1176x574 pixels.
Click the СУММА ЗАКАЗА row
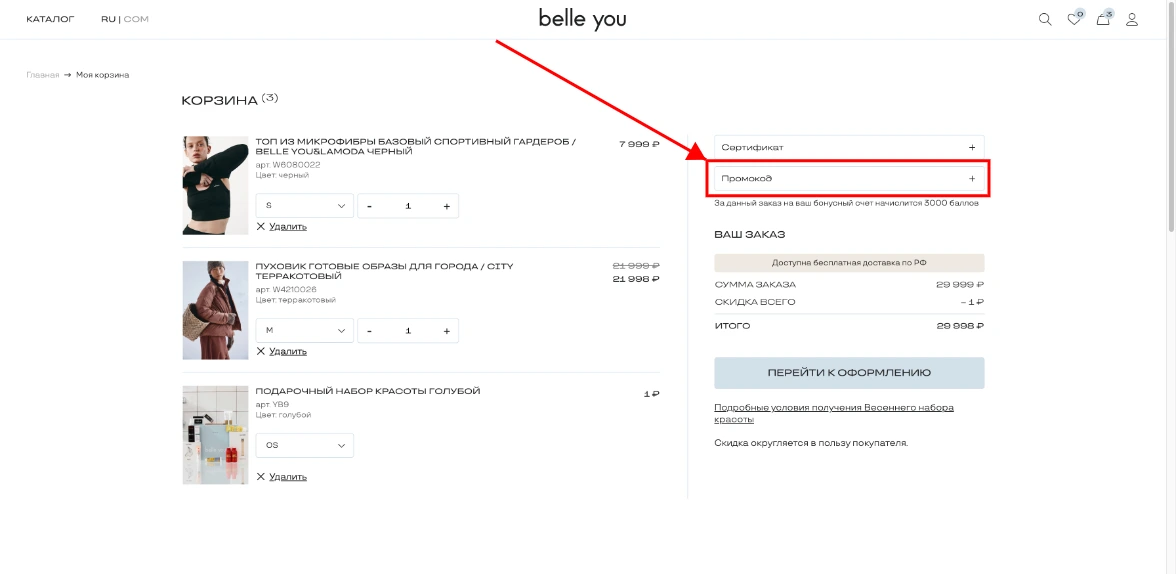tap(849, 284)
